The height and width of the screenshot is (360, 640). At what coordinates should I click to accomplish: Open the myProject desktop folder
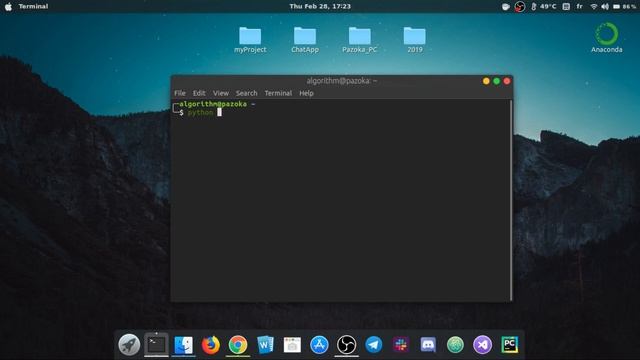250,40
